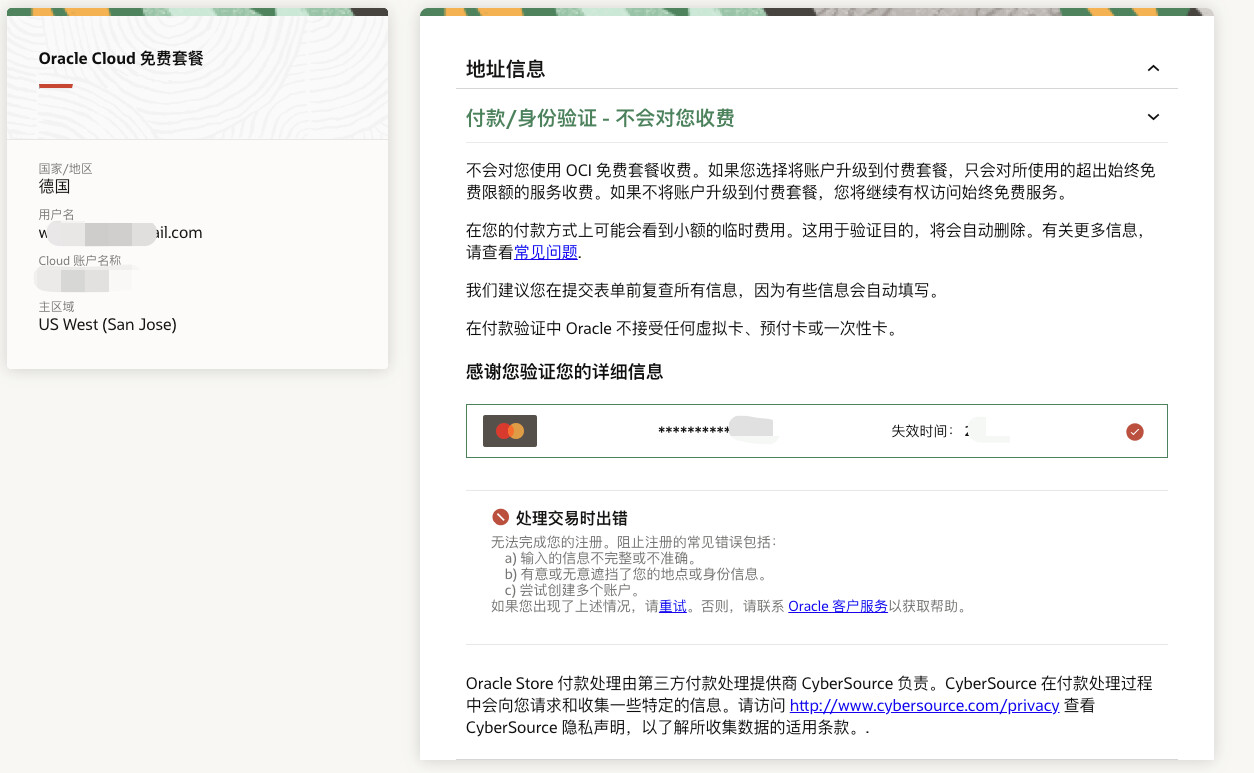The width and height of the screenshot is (1254, 773).
Task: Click the sentence about 虚拟卡、预付卡或一次性卡
Action: point(682,328)
